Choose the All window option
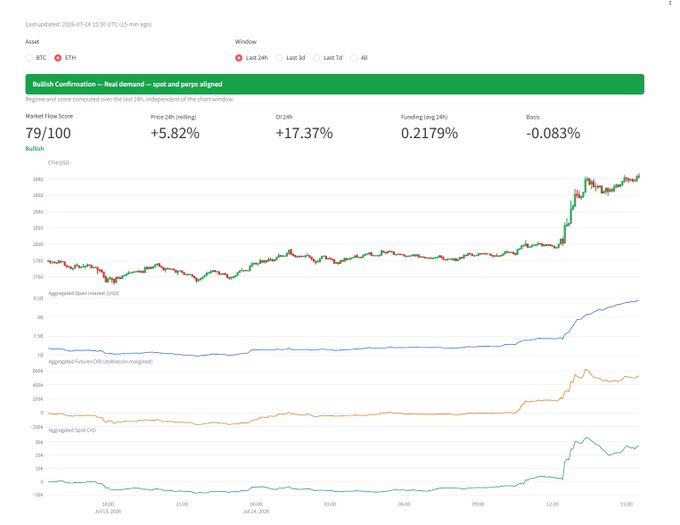 point(354,58)
